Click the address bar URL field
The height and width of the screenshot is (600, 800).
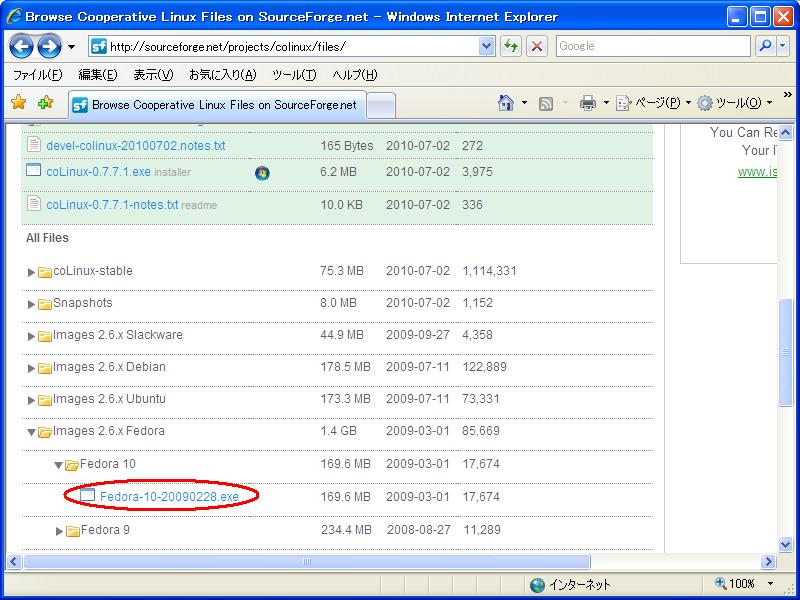pos(284,46)
